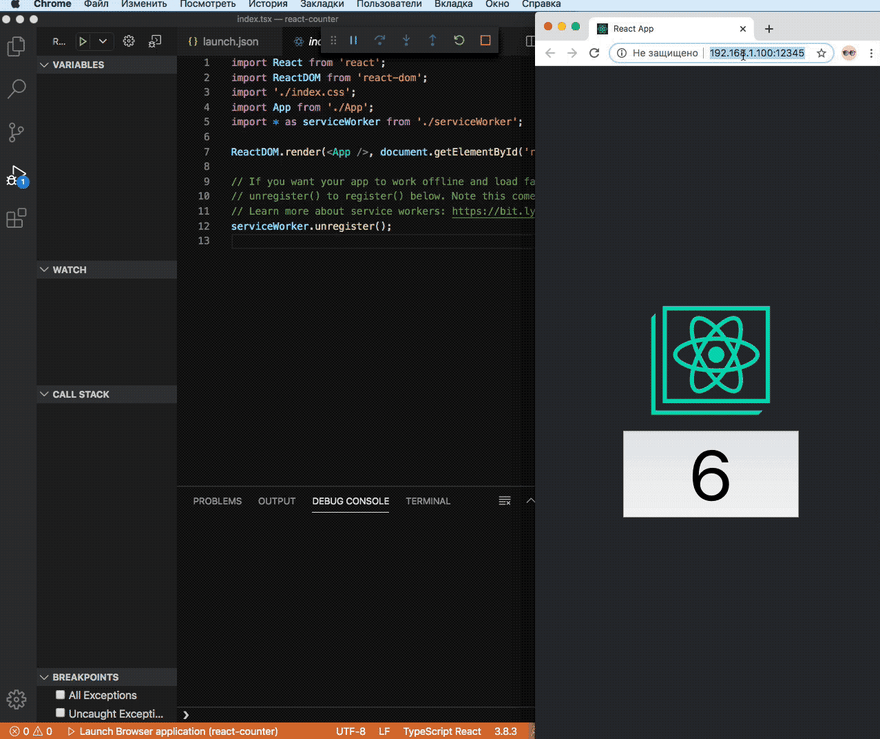Open the Manage gear at activity bar bottom

pos(16,699)
